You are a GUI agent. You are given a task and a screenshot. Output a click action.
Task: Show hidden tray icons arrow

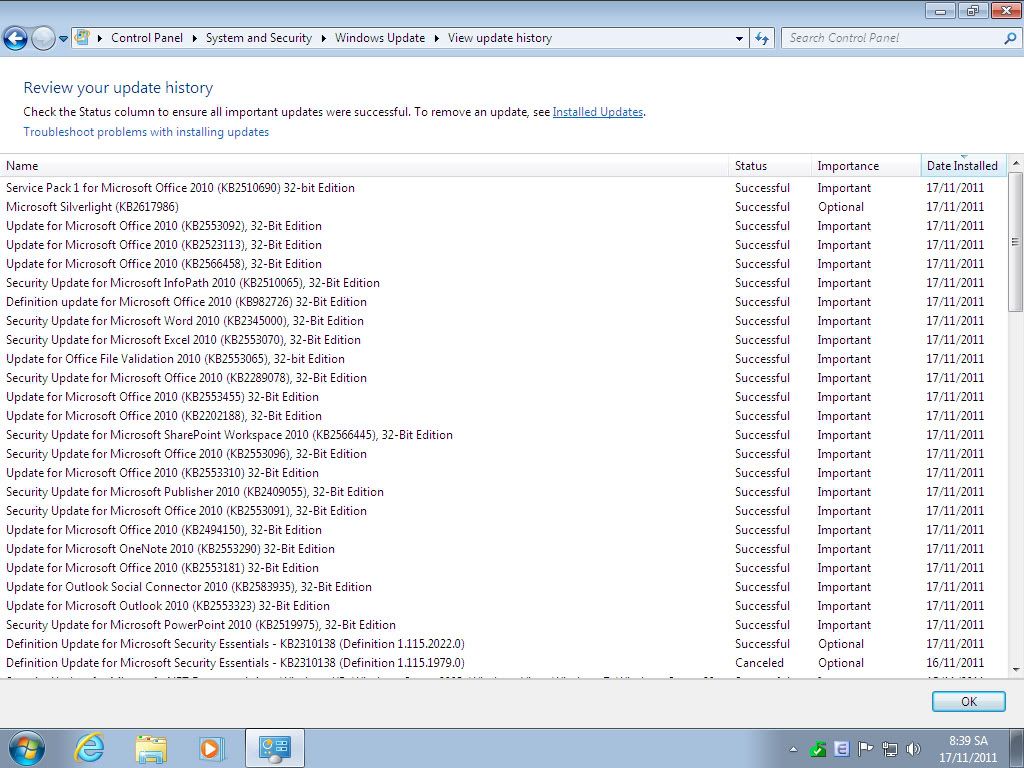(x=793, y=749)
